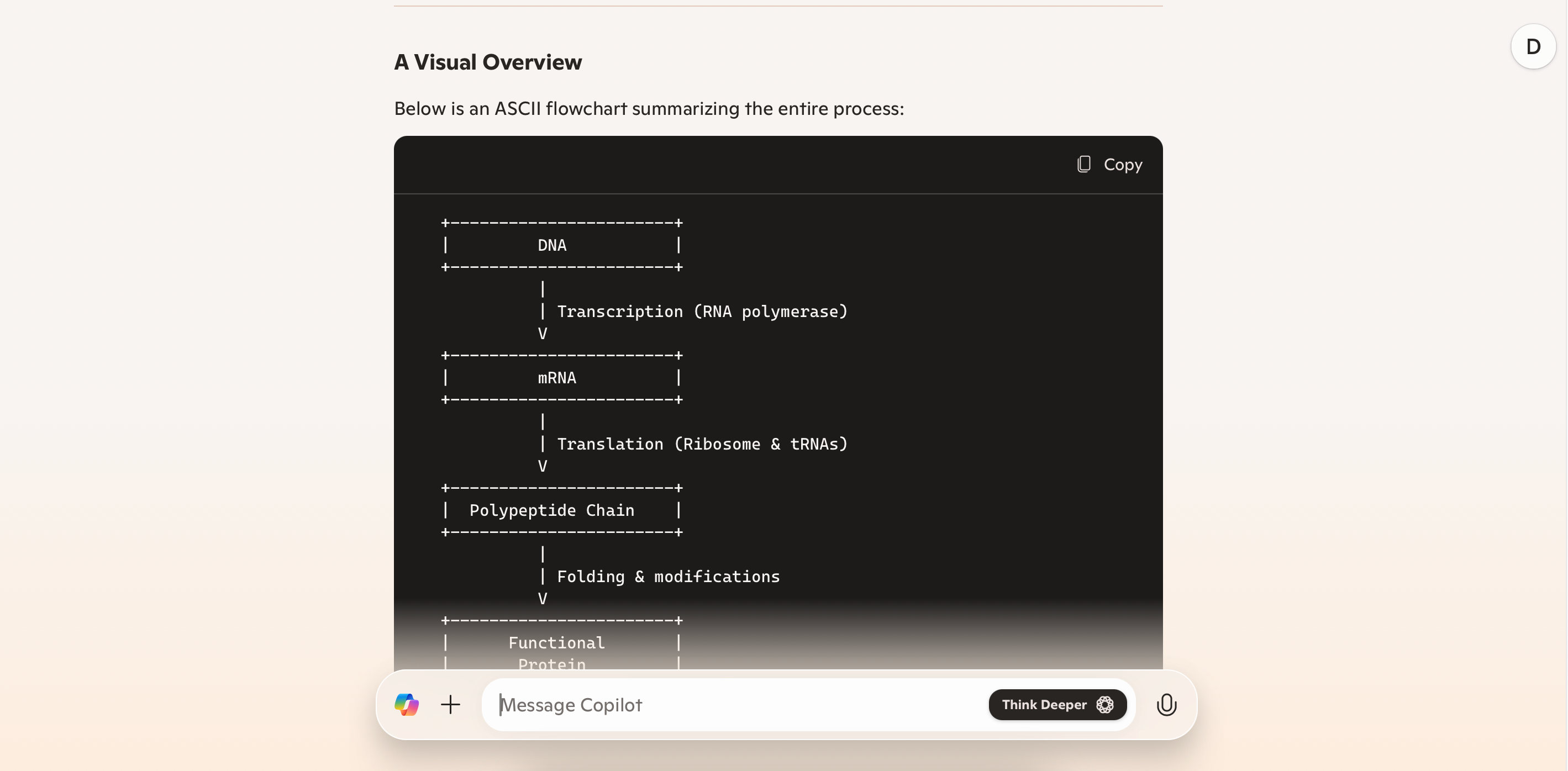Expand attachment choices in the composer
The image size is (1568, 771).
(x=450, y=705)
